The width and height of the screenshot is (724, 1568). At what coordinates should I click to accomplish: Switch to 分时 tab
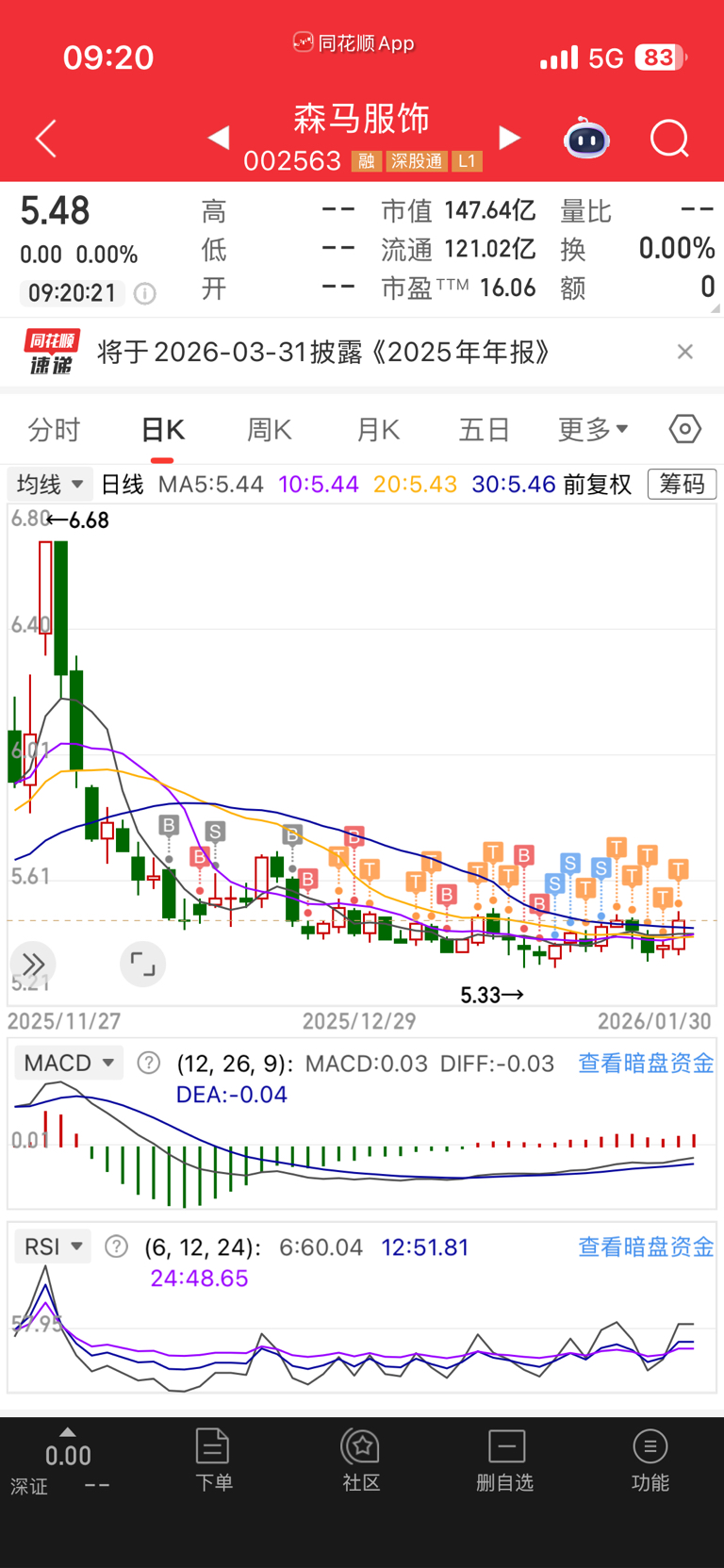pyautogui.click(x=55, y=430)
